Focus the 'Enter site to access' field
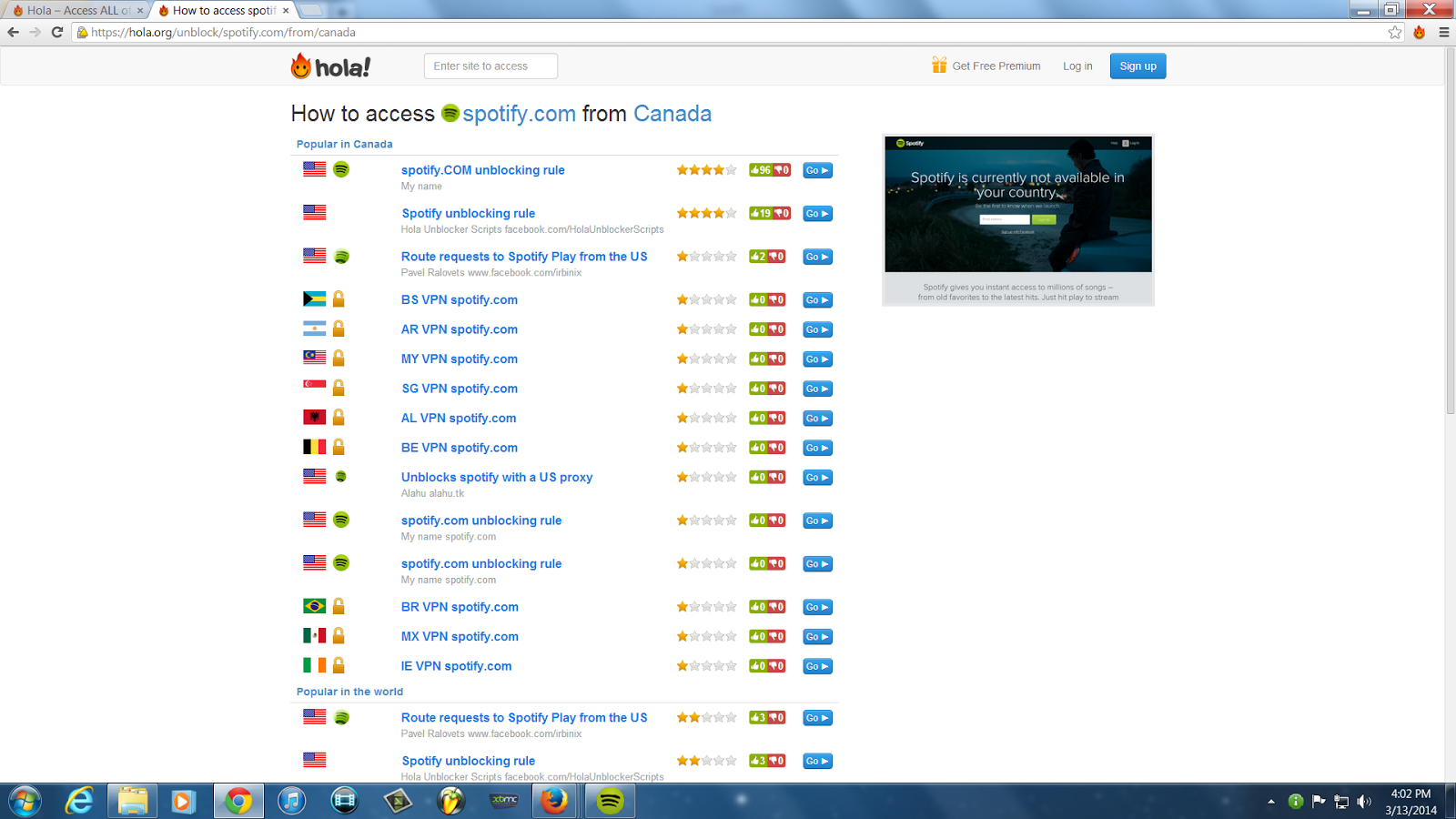Viewport: 1456px width, 819px height. (490, 66)
